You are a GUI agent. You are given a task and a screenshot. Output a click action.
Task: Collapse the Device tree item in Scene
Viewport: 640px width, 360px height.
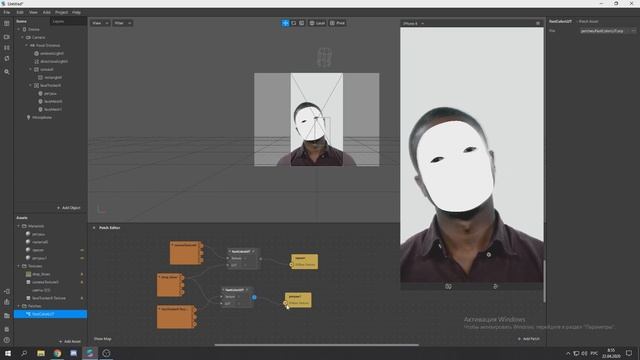point(19,29)
